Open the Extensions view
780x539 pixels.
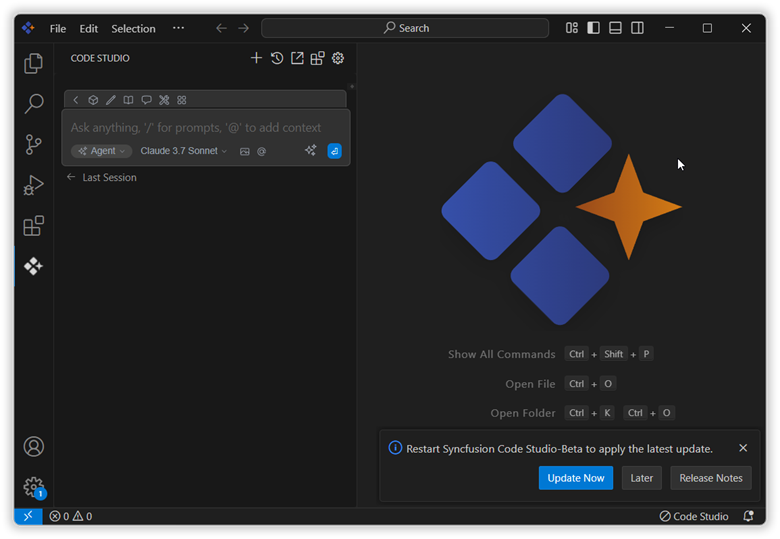tap(33, 226)
